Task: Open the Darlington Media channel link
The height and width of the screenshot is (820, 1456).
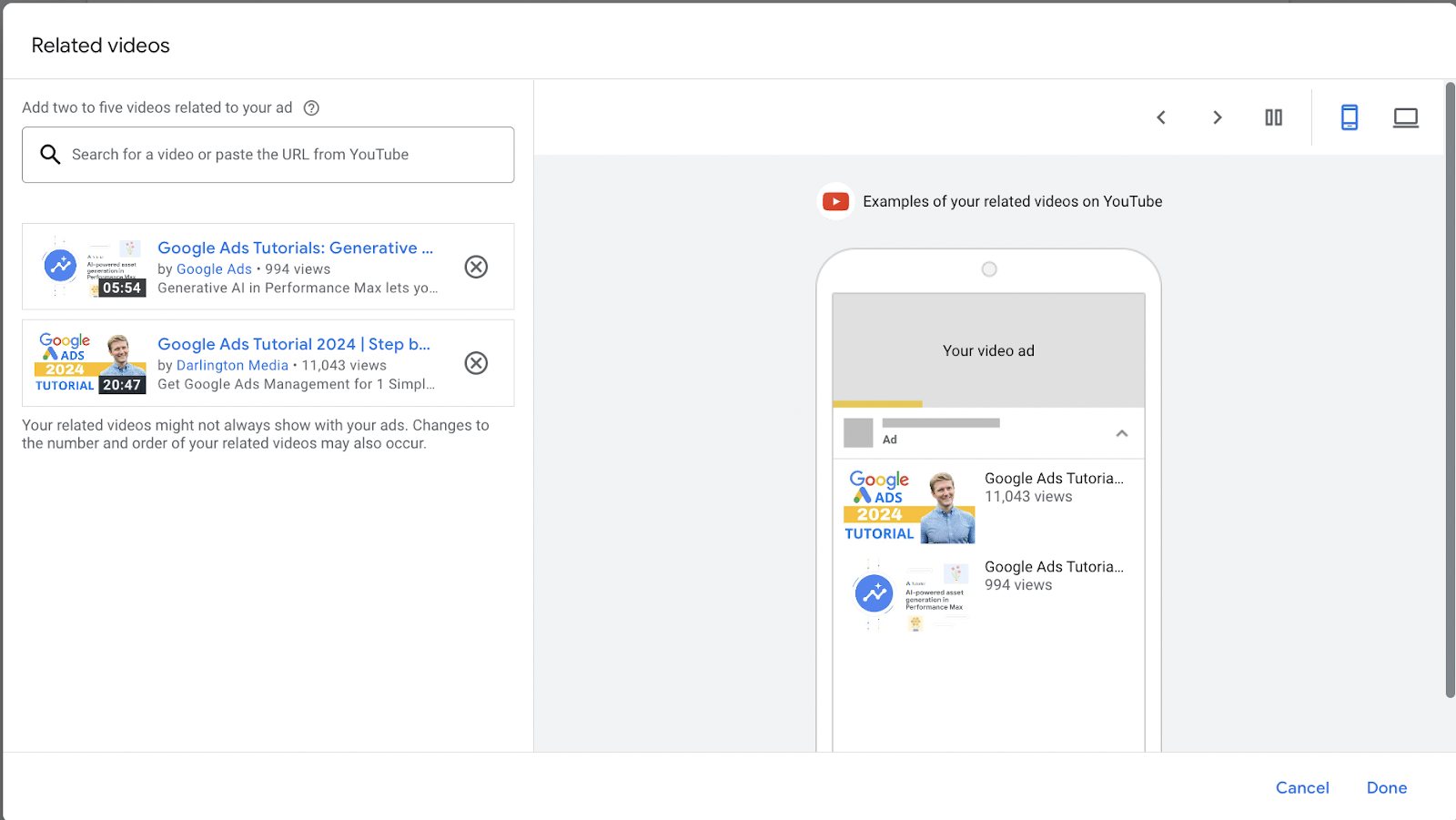Action: point(232,366)
